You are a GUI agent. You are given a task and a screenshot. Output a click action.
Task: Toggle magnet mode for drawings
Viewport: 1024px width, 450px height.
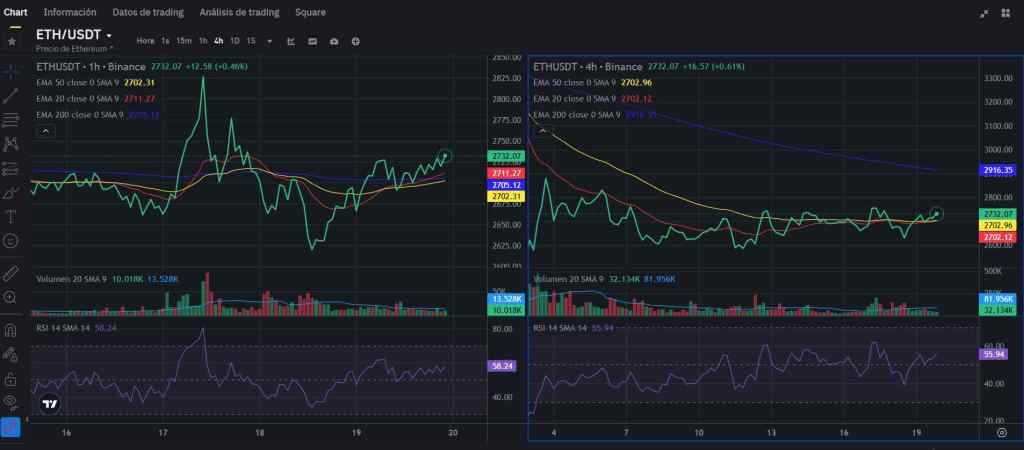(x=11, y=329)
